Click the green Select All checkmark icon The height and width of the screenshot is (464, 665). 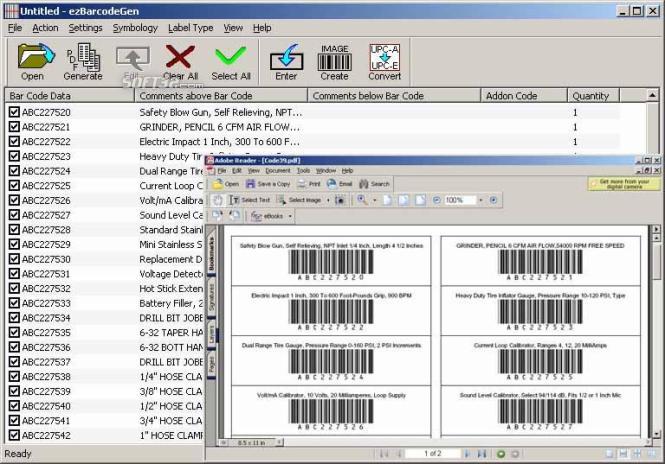[231, 56]
